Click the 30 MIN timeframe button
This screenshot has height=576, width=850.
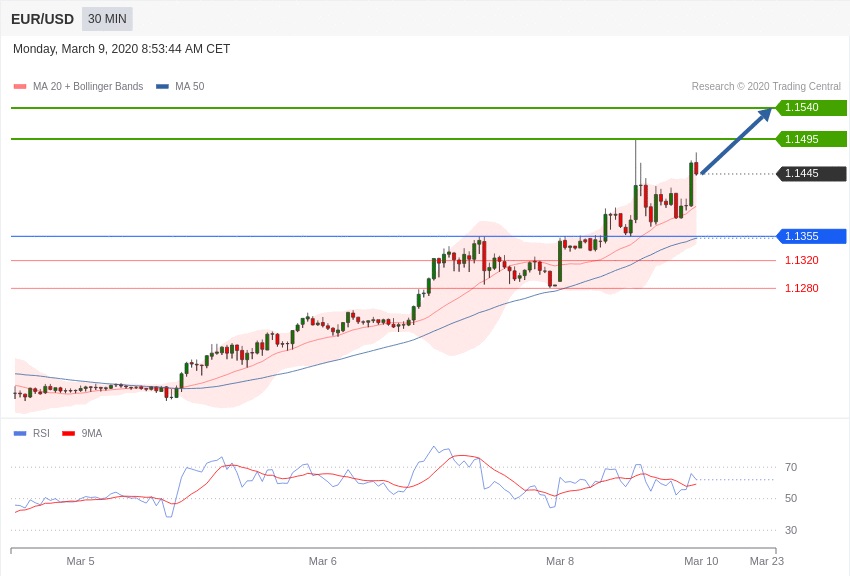coord(107,19)
